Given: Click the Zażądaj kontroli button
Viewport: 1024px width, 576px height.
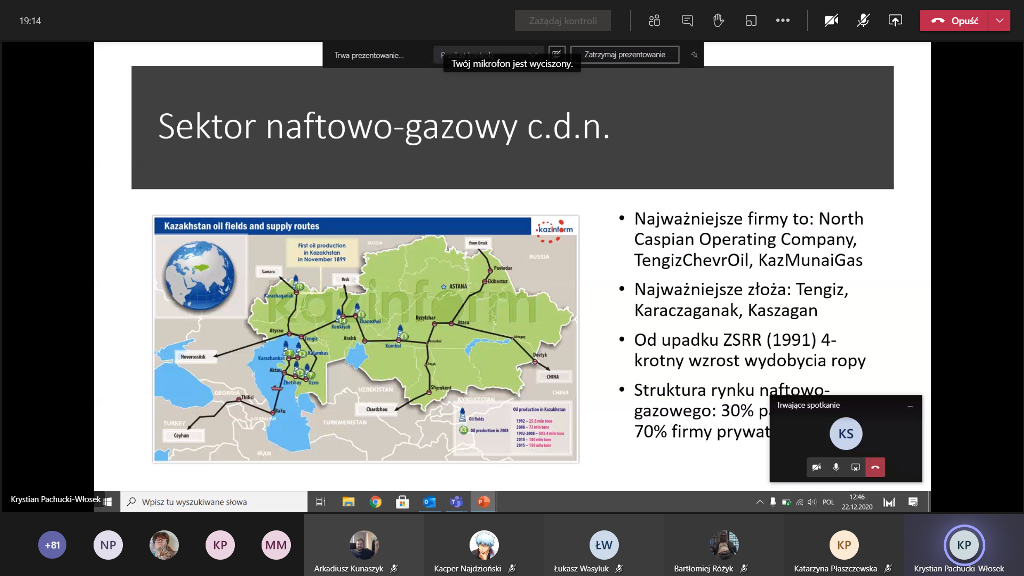Looking at the screenshot, I should pos(563,20).
